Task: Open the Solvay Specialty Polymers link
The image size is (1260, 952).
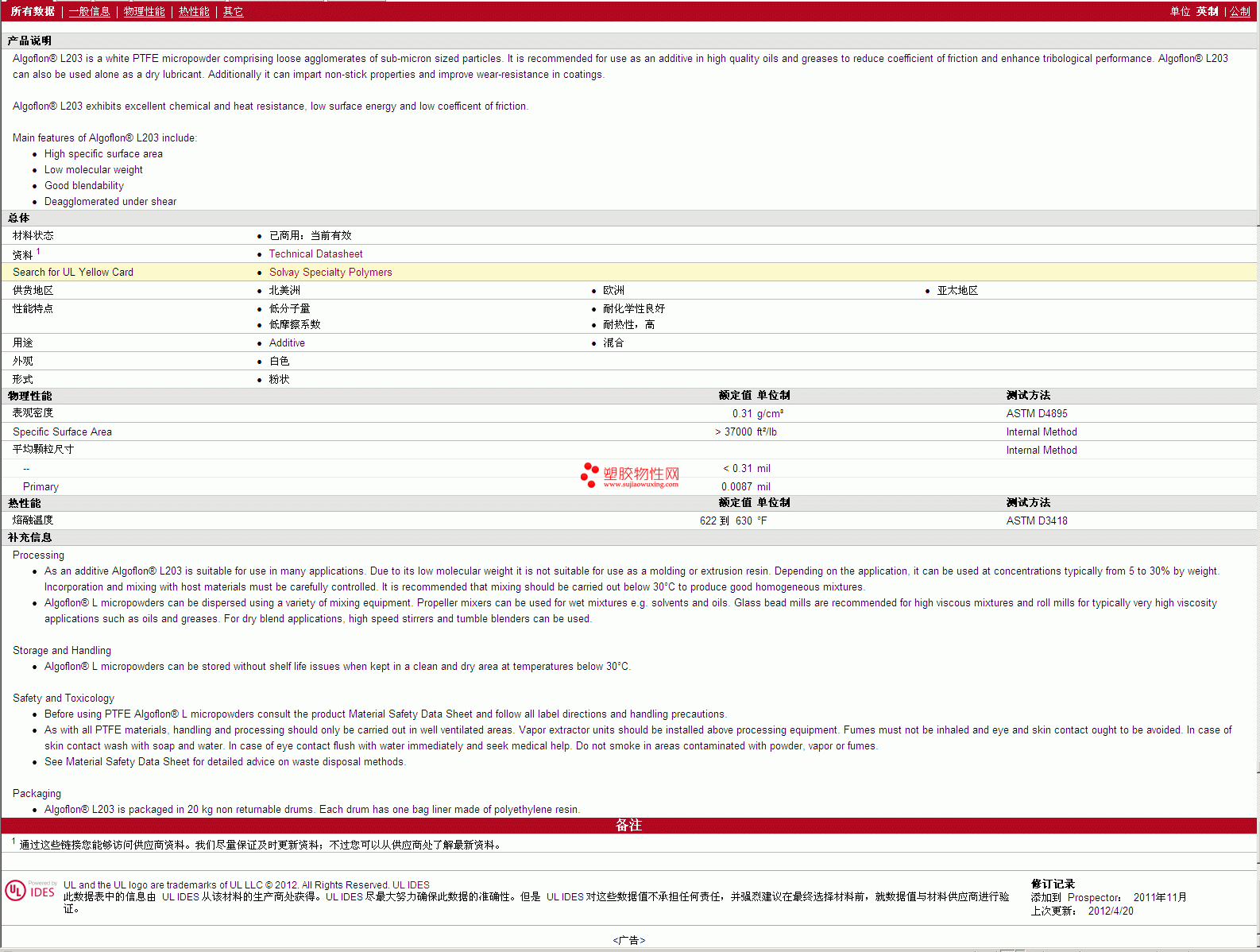Action: click(x=330, y=272)
